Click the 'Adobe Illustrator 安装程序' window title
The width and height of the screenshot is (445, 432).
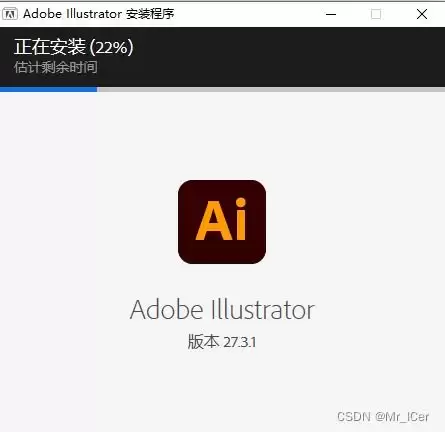(99, 14)
